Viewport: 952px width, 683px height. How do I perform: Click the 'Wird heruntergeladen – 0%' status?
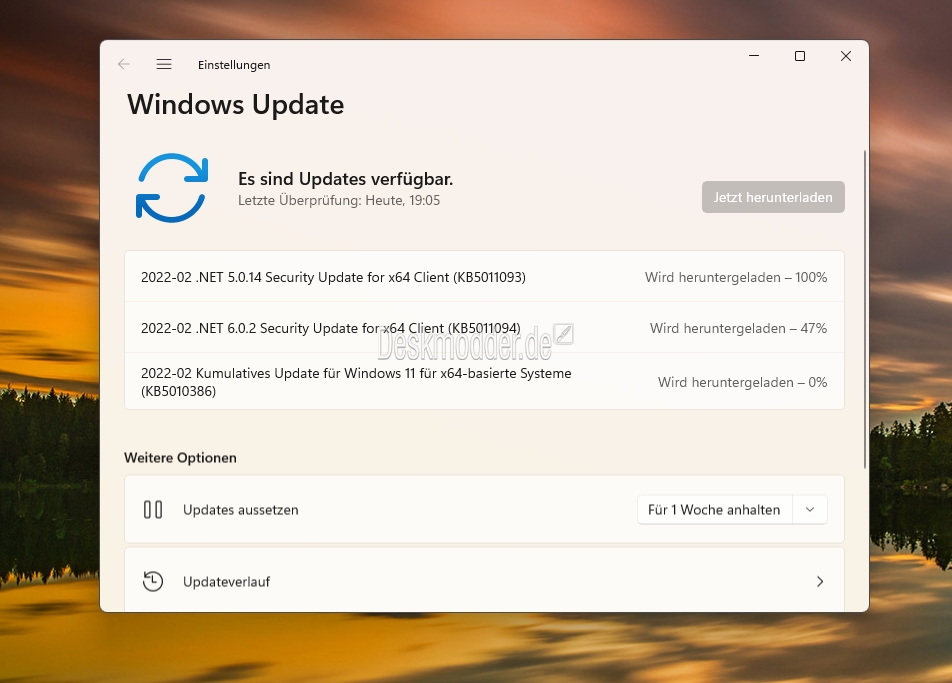tap(743, 382)
